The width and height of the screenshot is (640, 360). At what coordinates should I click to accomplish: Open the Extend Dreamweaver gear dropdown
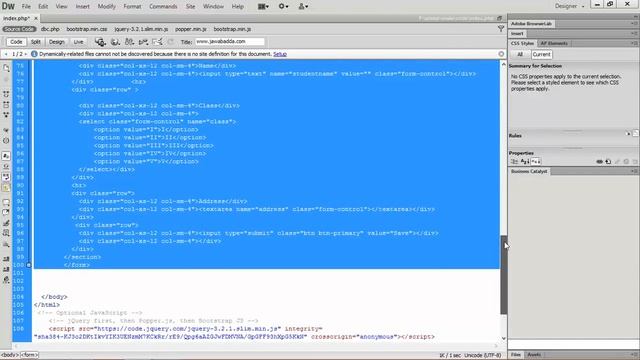pyautogui.click(x=283, y=7)
